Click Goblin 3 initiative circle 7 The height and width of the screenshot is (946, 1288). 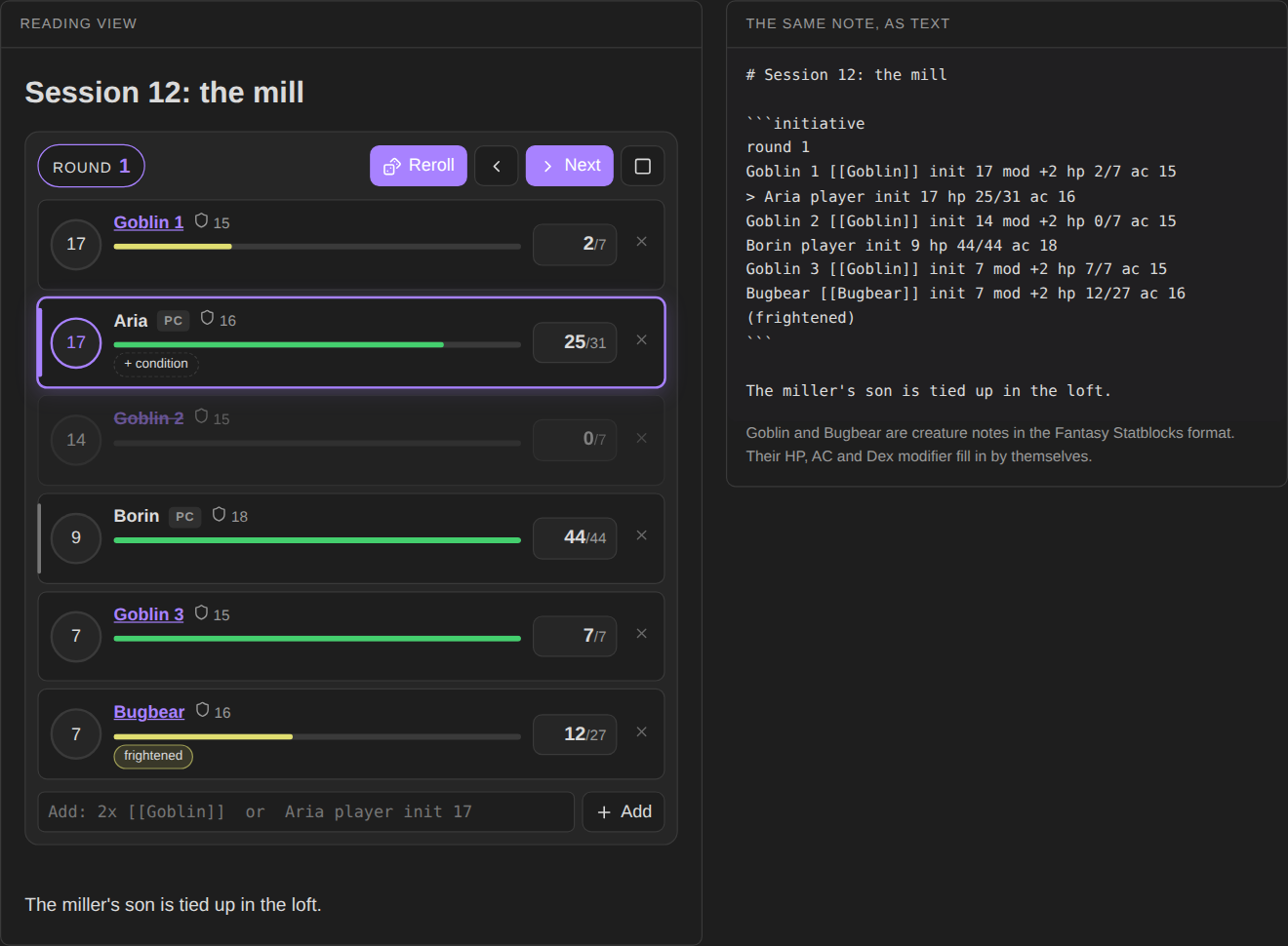pos(76,636)
